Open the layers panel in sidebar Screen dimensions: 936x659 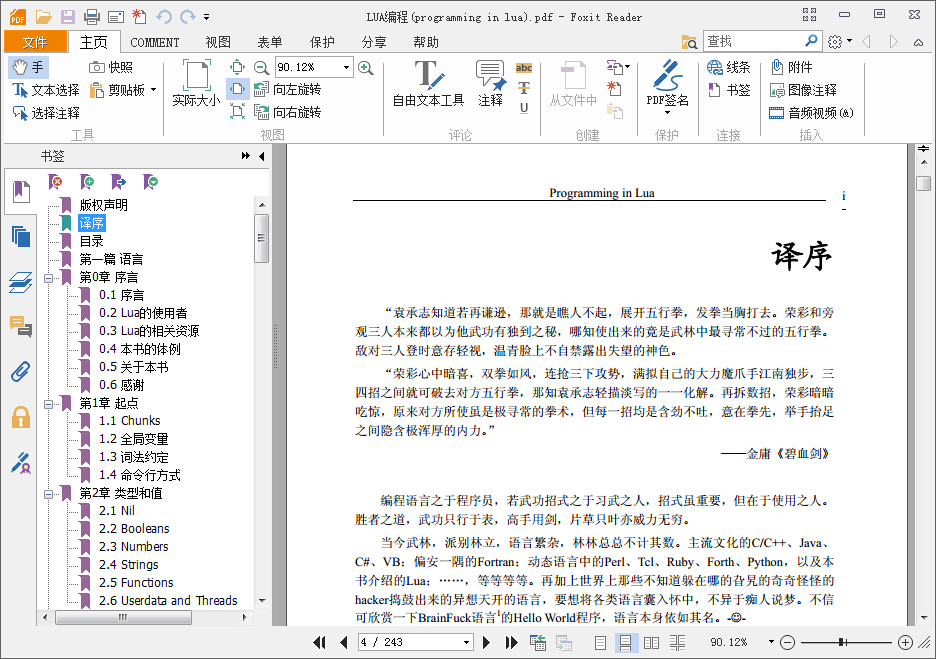tap(20, 282)
